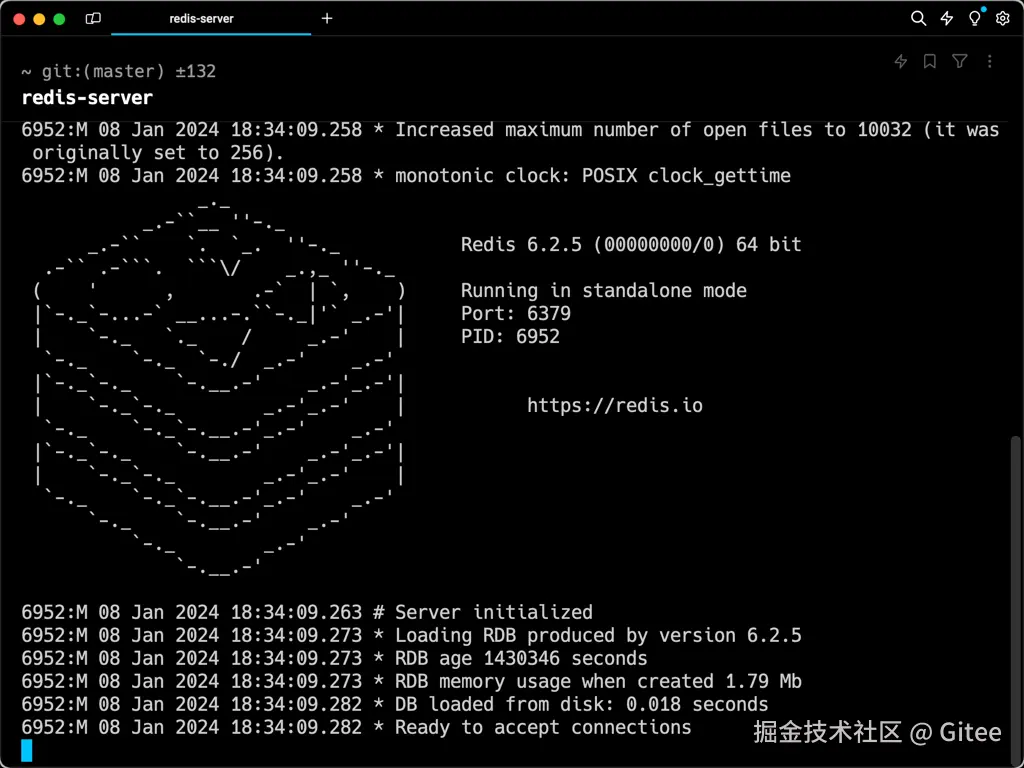Click 'Running in standalone mode' text

603,291
